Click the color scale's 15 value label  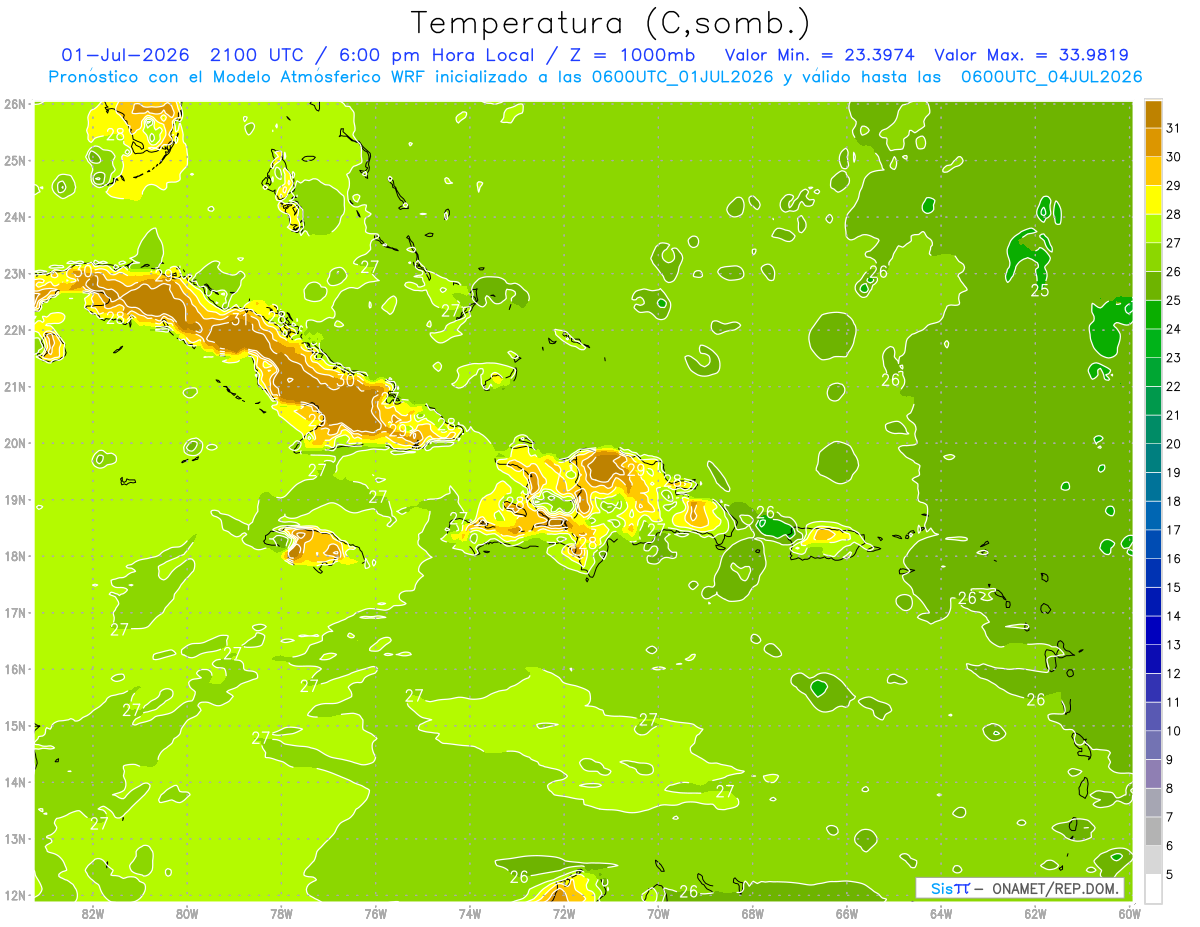(1174, 587)
